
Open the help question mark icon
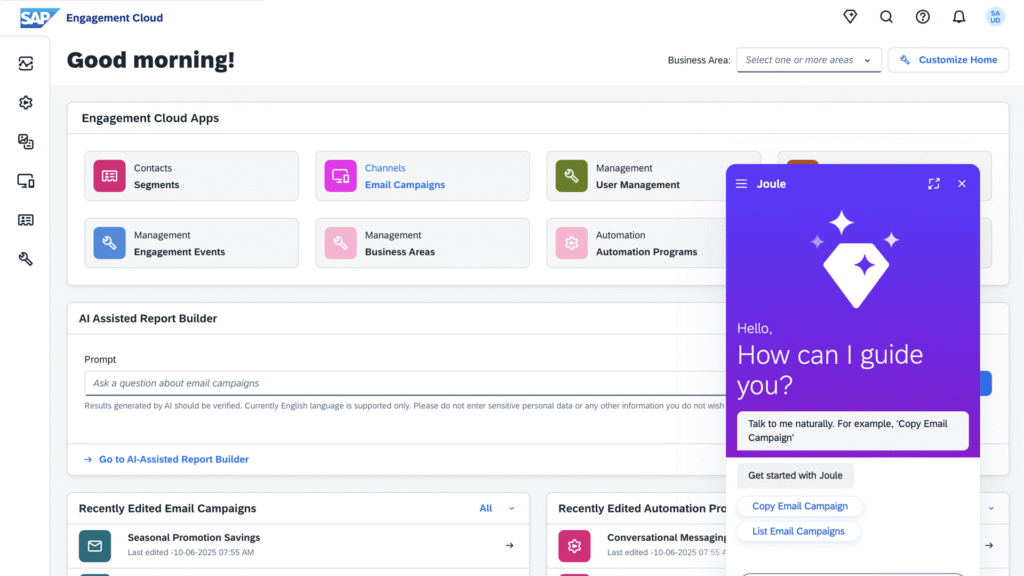(922, 17)
